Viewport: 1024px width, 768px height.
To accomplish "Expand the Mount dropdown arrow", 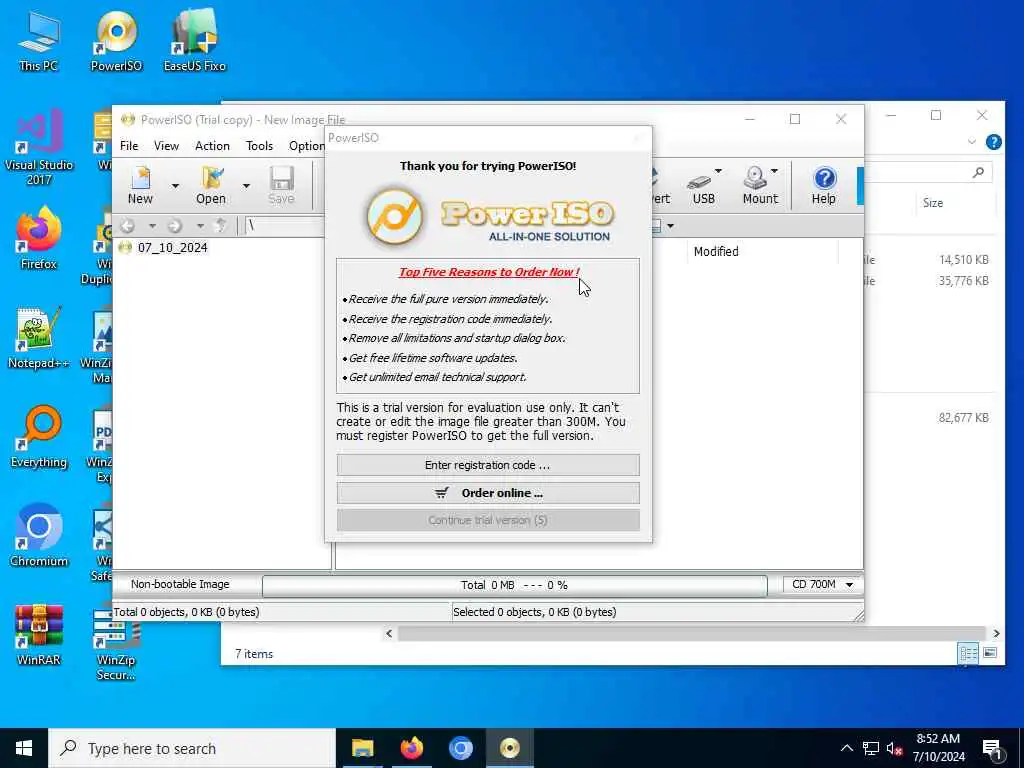I will [x=775, y=171].
